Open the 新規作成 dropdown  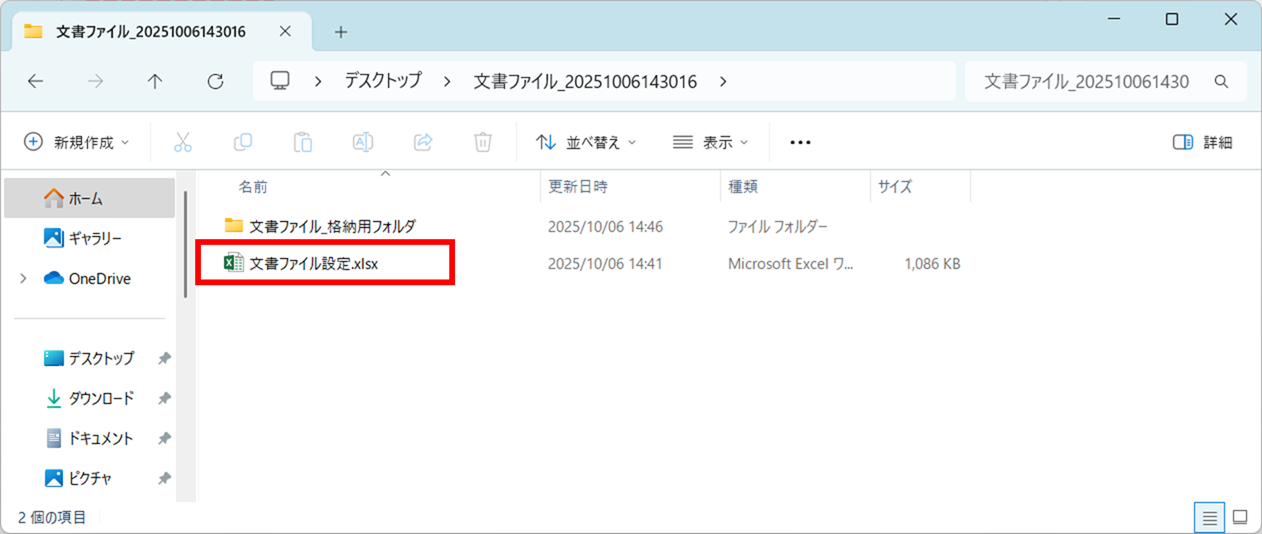click(x=77, y=142)
